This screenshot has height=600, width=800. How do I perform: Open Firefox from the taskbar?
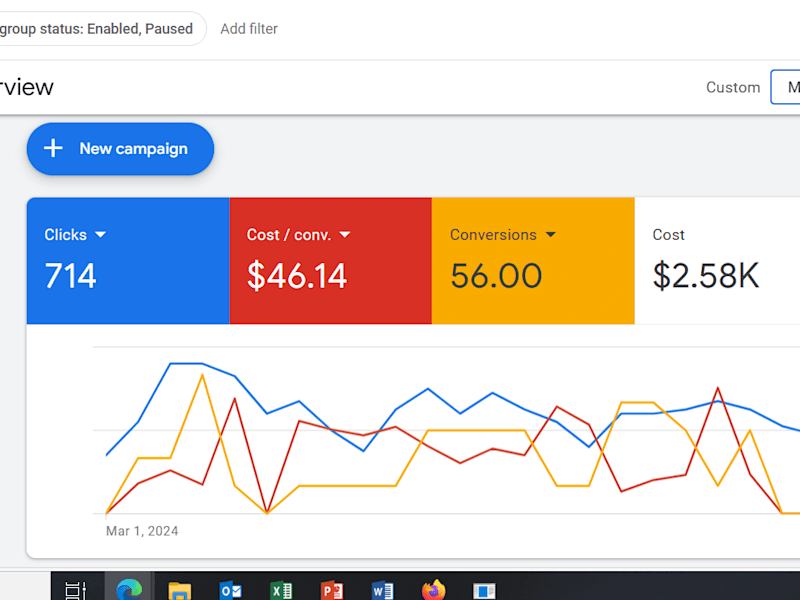coord(434,590)
